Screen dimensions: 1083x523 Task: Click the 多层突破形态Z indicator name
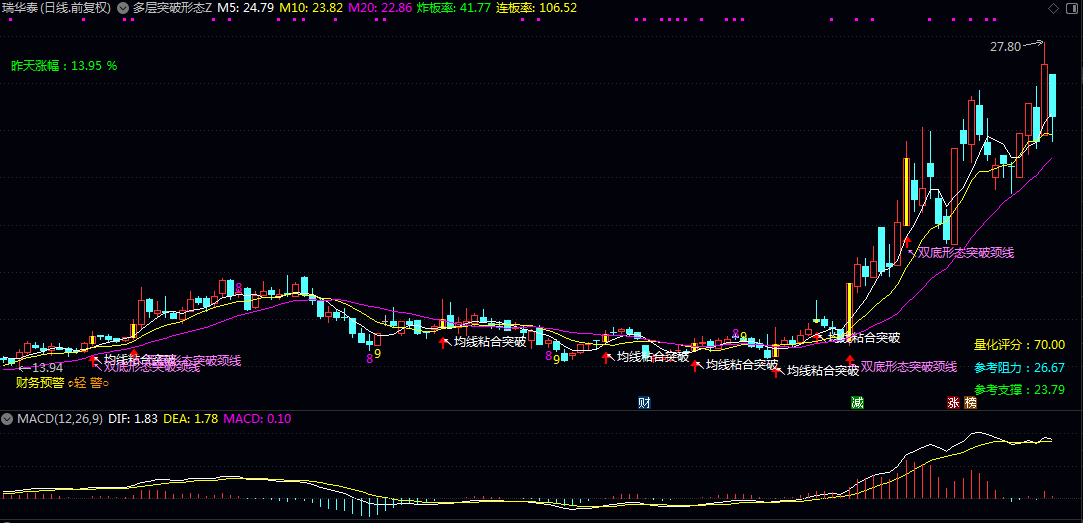click(173, 8)
